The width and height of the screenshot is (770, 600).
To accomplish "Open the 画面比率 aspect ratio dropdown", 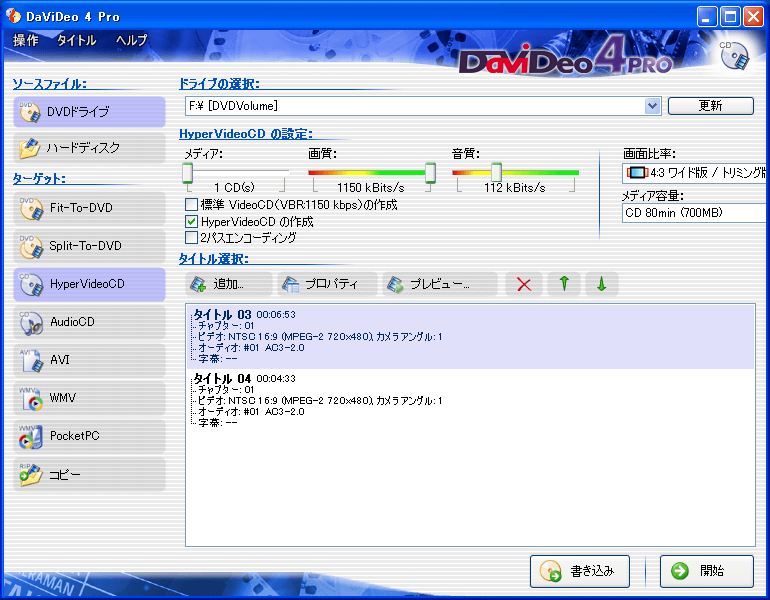I will point(694,173).
